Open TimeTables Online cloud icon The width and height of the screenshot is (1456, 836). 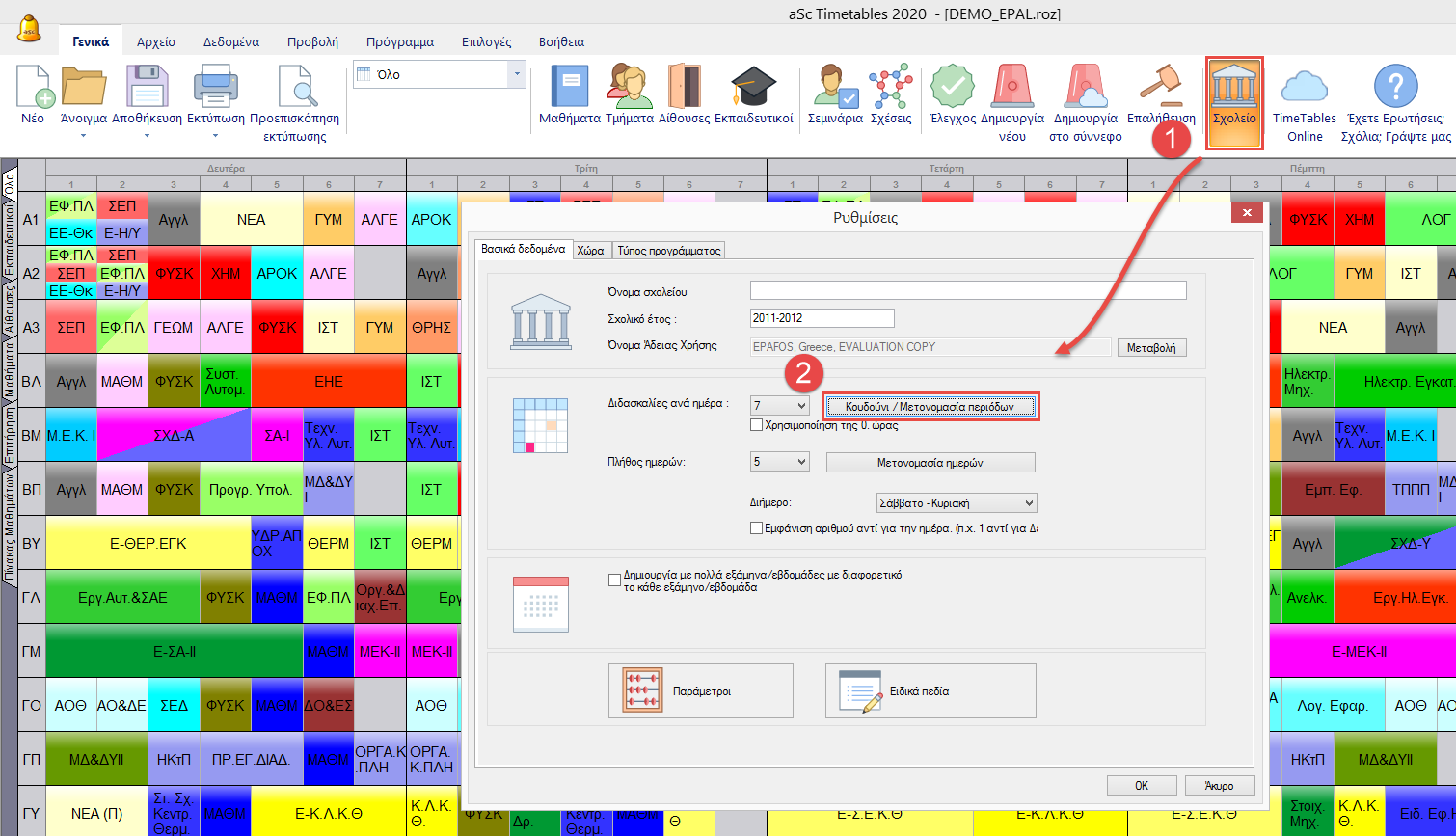[x=1304, y=88]
